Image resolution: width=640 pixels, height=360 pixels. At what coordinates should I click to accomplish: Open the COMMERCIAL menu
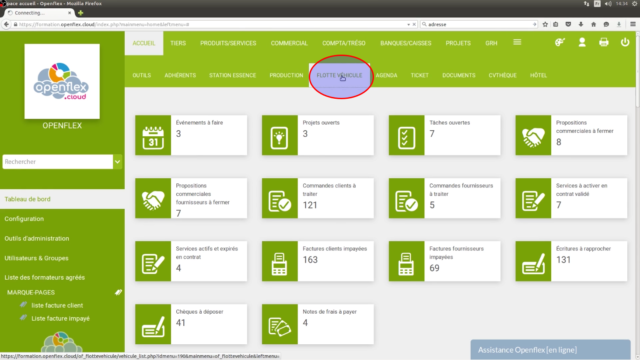click(289, 43)
